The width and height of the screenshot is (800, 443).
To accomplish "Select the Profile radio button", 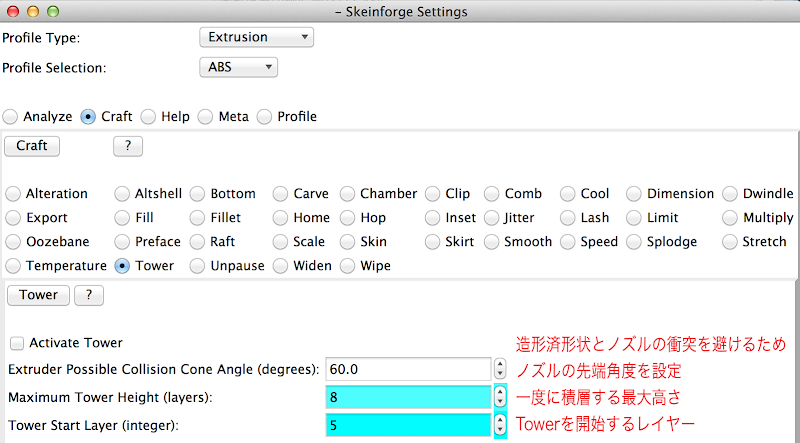I will (x=264, y=117).
